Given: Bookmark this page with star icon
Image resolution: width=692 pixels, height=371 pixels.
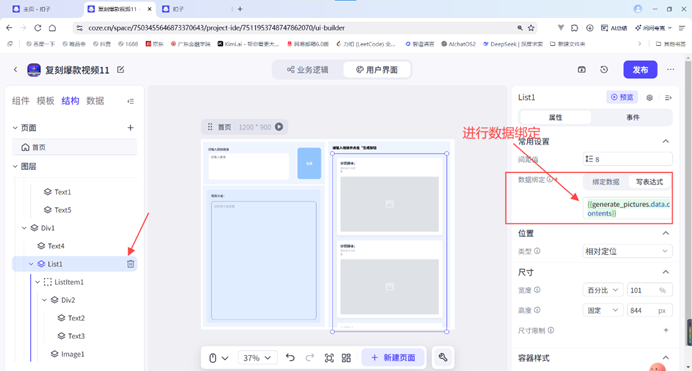Looking at the screenshot, I should pos(531,28).
